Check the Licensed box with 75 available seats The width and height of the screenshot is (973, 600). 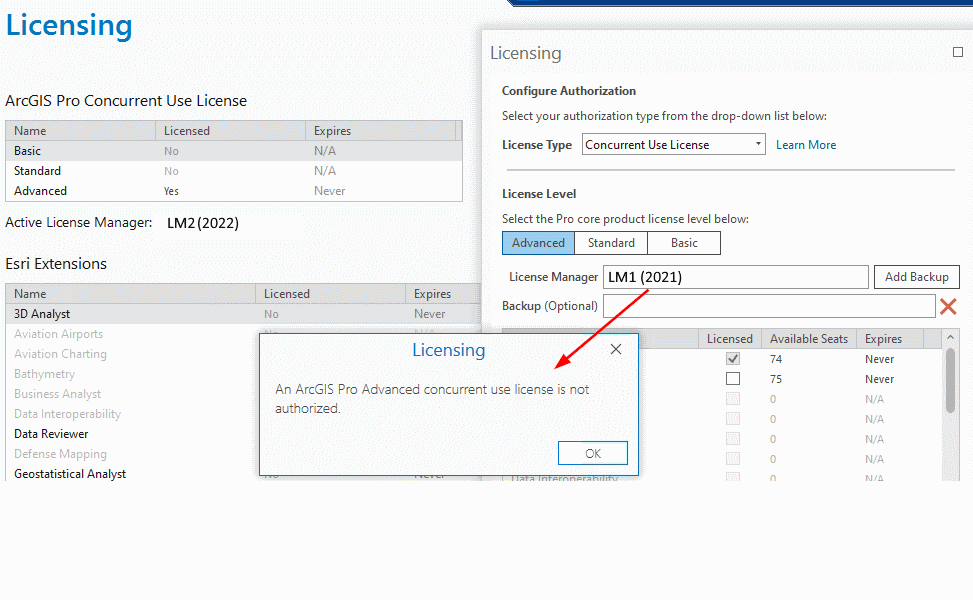(x=733, y=378)
